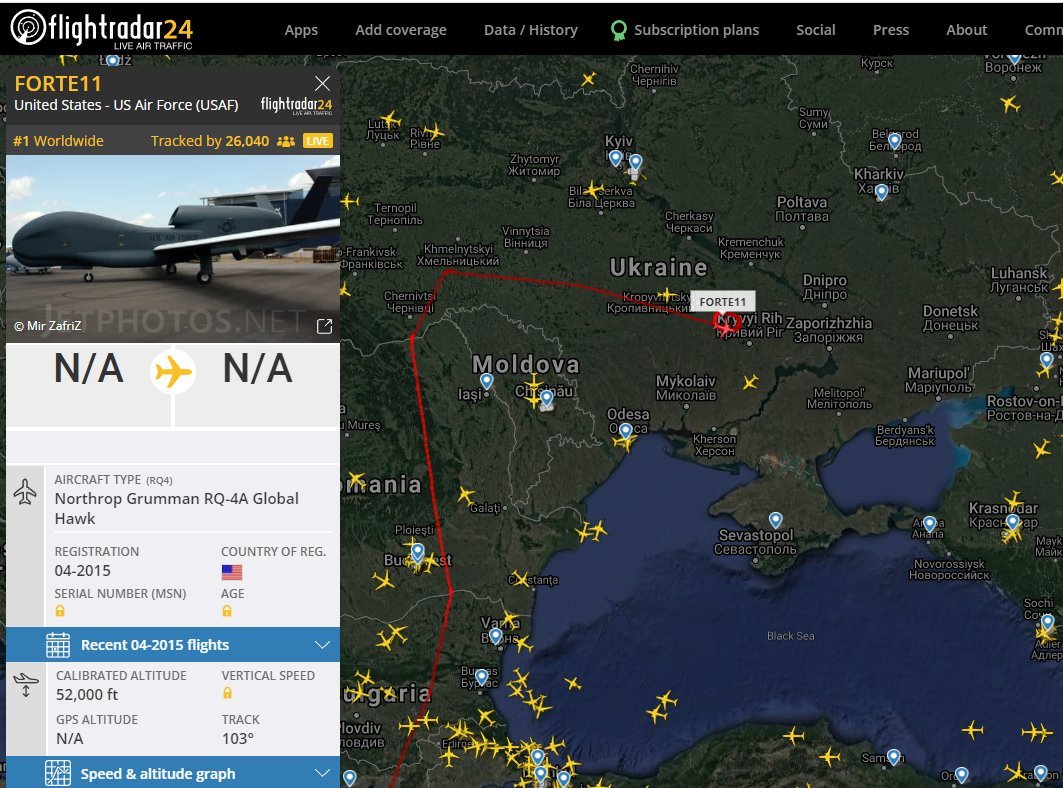Open the aircraft photo in external link icon

[325, 326]
